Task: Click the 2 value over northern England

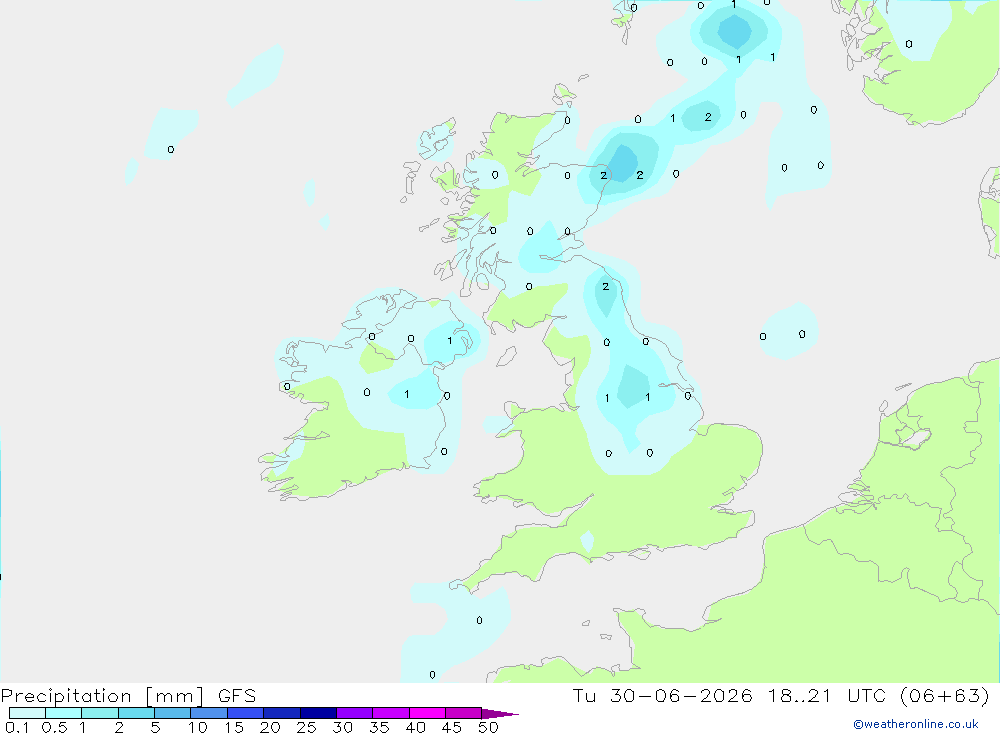Action: 606,286
